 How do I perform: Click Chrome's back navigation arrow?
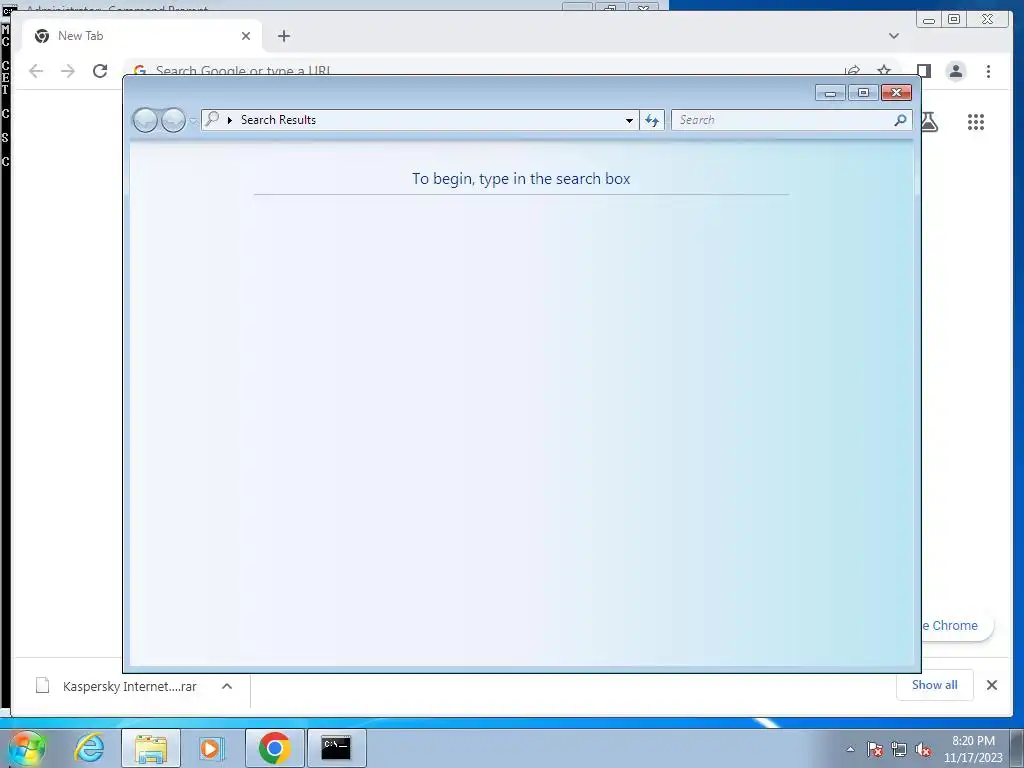point(36,71)
